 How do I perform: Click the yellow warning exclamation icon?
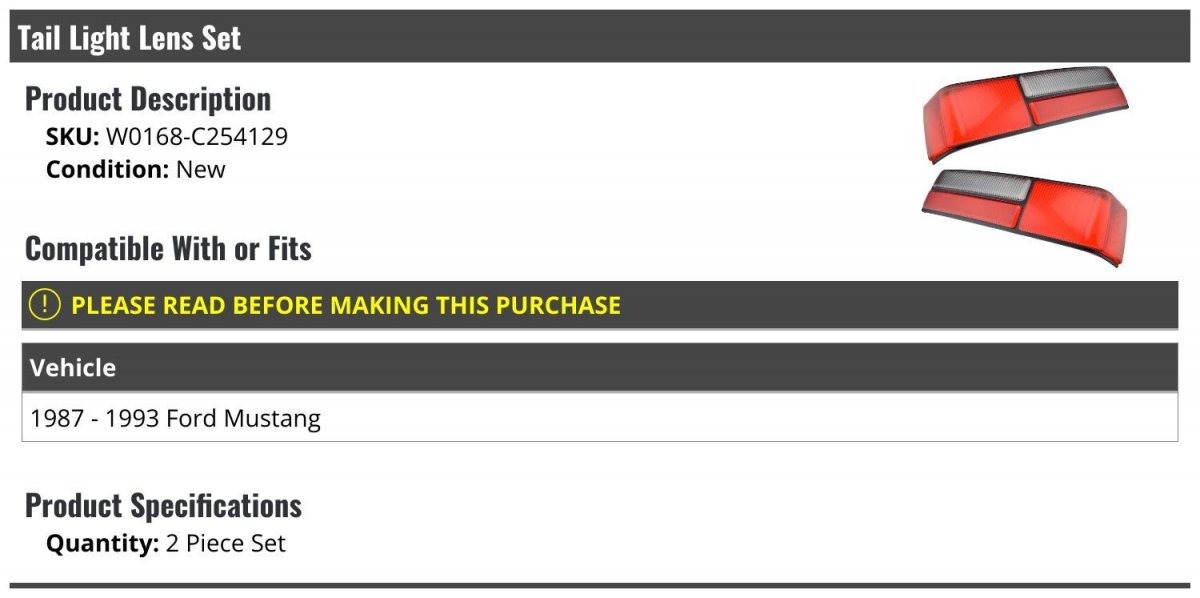pos(45,305)
